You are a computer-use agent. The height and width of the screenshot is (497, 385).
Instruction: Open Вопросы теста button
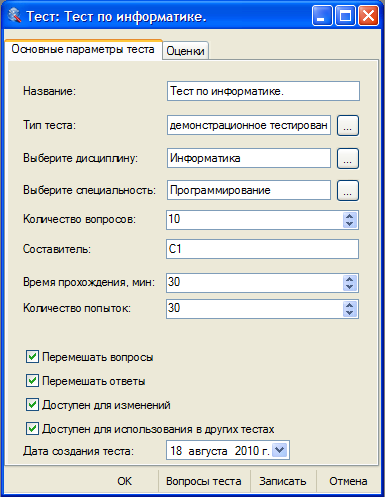click(x=204, y=481)
